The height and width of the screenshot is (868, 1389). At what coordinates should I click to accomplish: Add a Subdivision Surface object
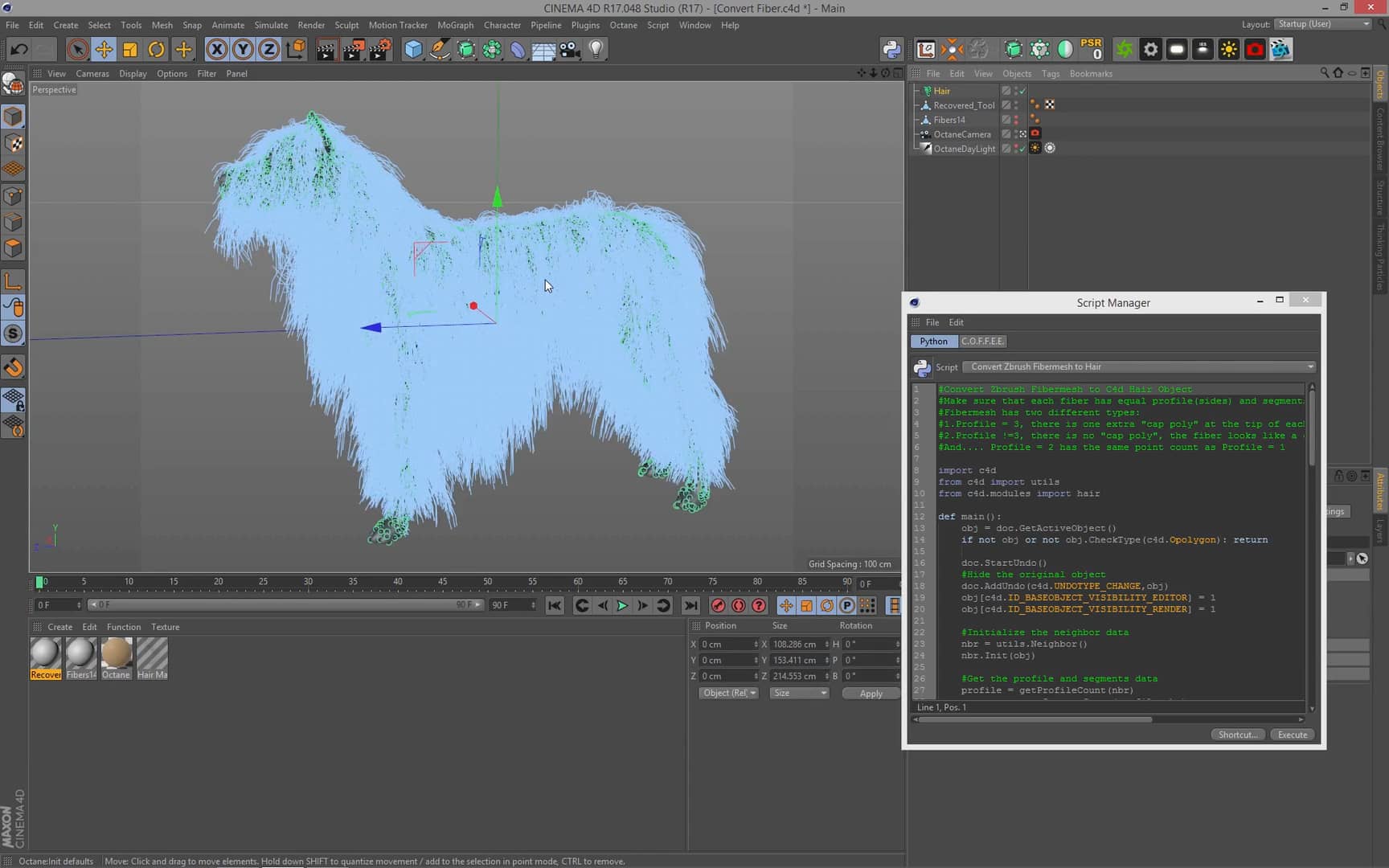(467, 50)
